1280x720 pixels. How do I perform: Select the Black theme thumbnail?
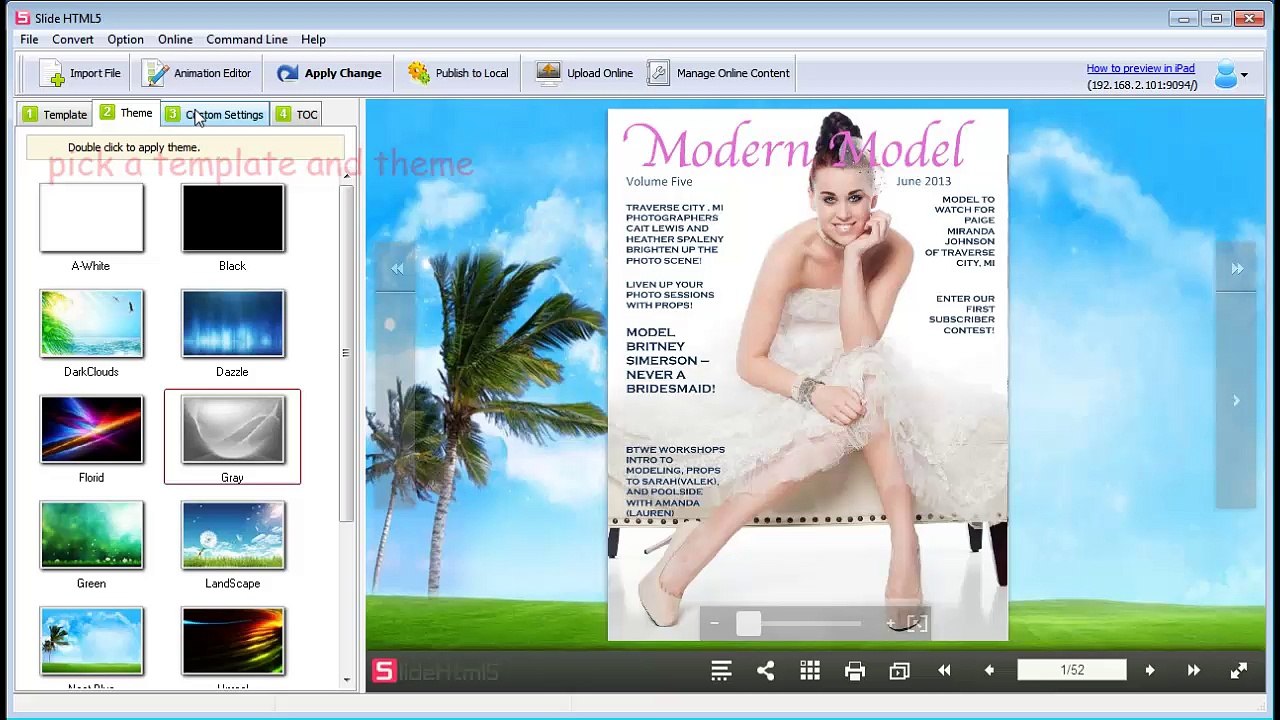[x=233, y=218]
